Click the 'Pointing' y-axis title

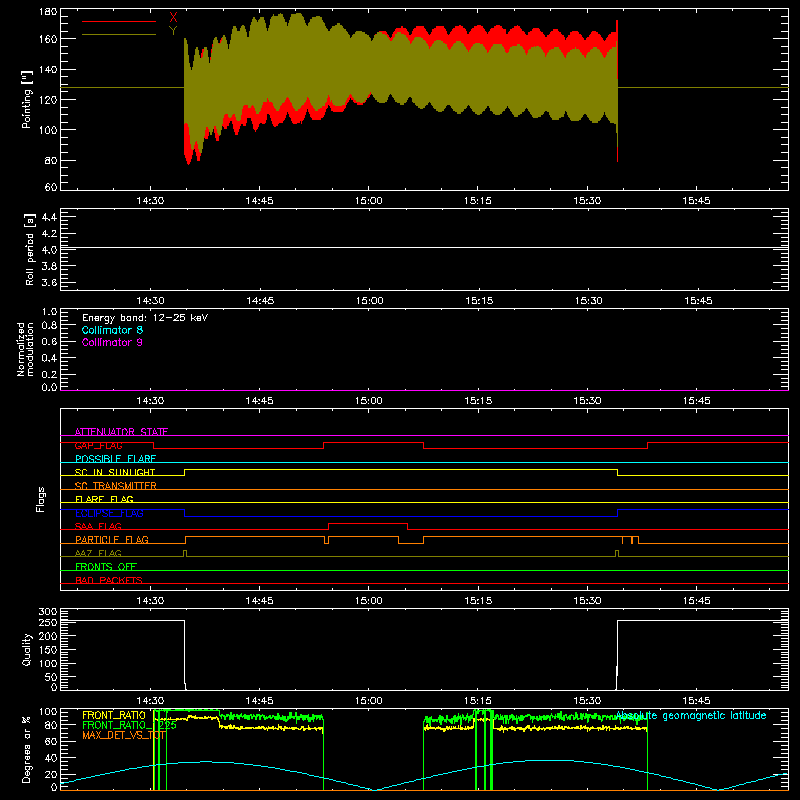tap(27, 99)
